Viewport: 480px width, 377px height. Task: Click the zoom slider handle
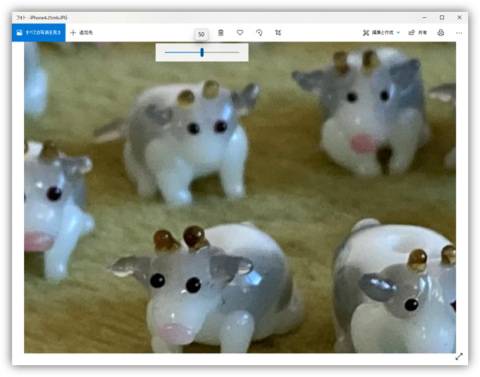[202, 52]
